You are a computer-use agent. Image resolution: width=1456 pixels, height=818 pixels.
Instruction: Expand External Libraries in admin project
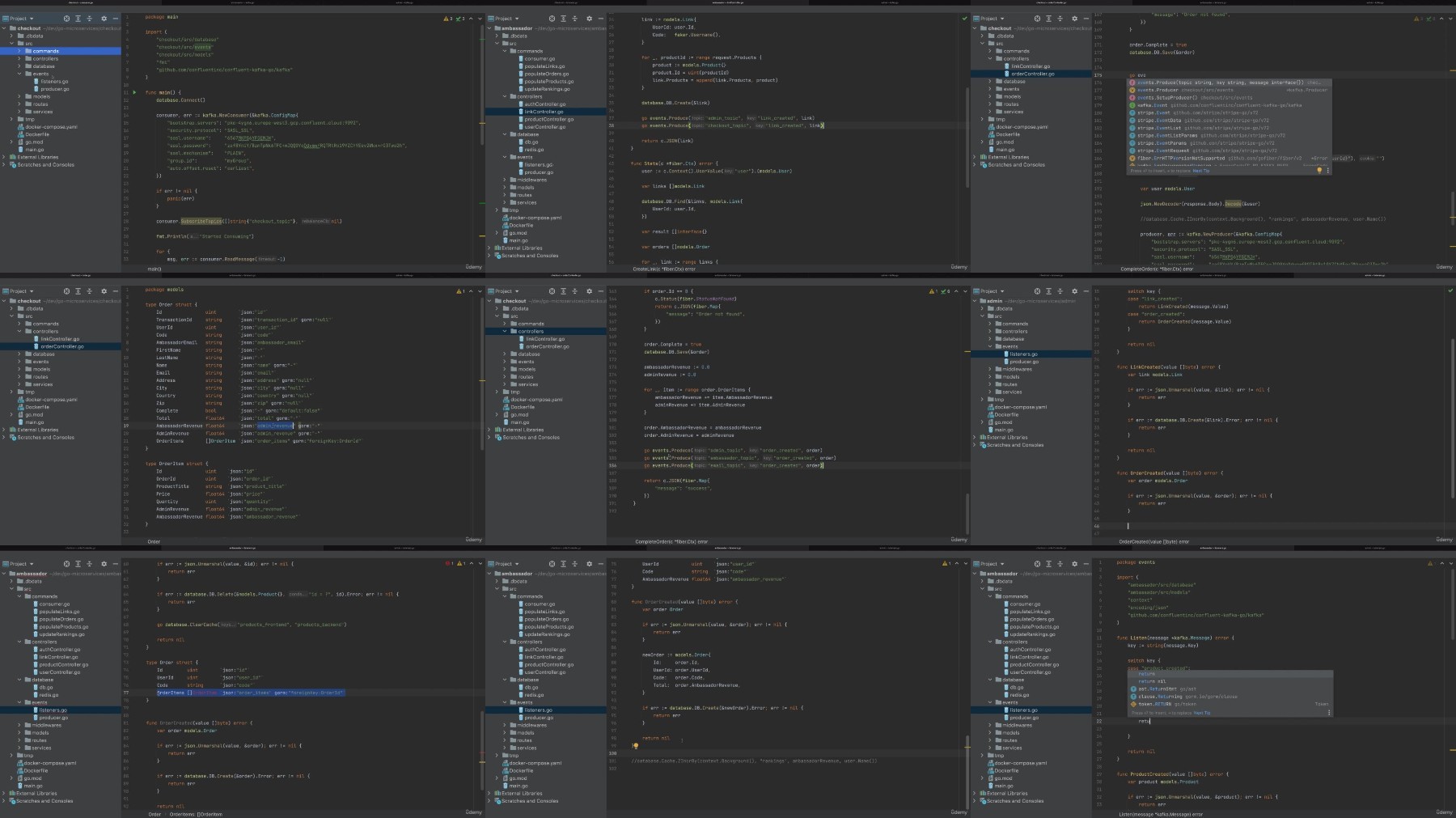point(976,437)
